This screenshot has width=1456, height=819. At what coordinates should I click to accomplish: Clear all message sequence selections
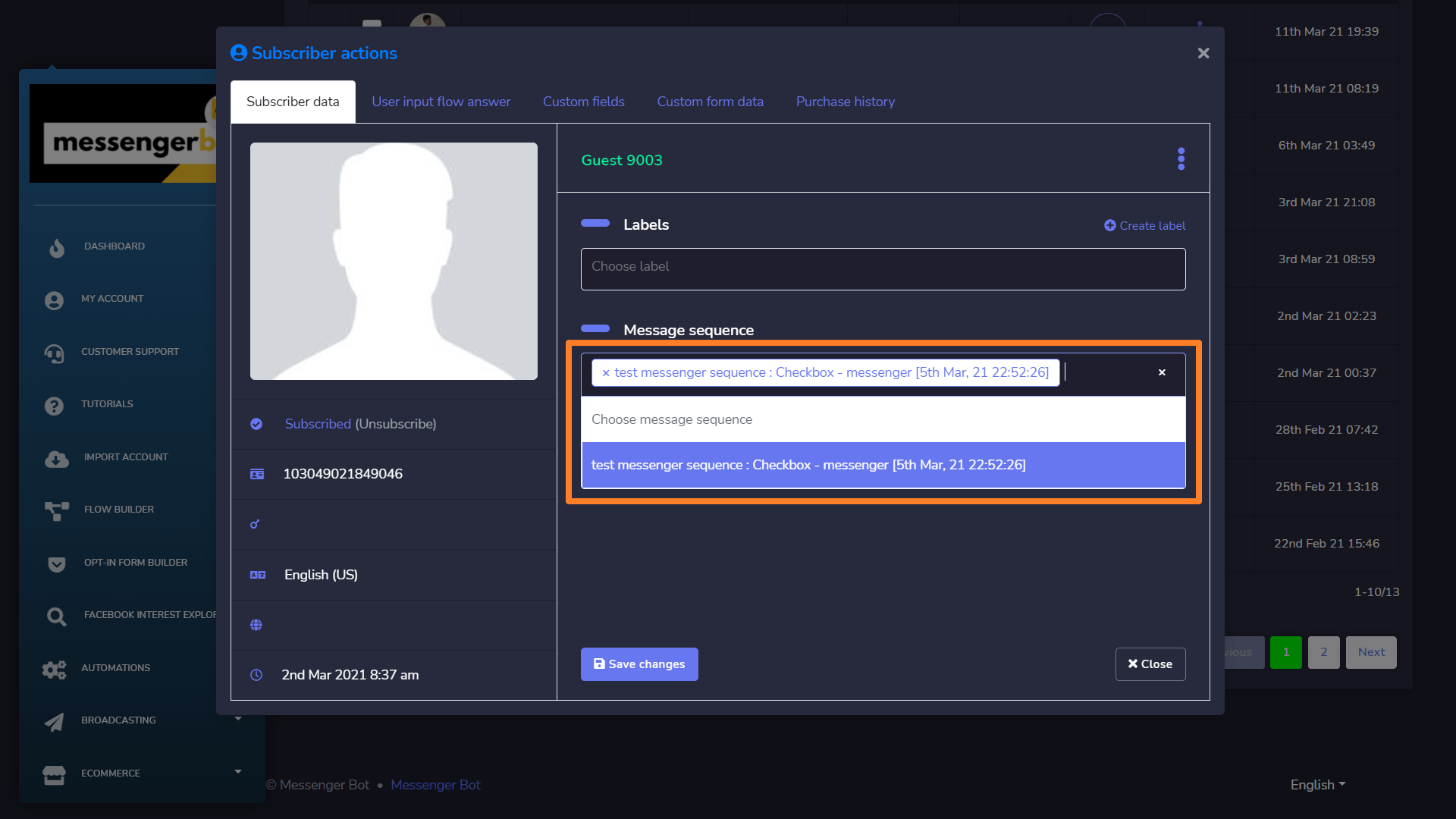[1162, 372]
